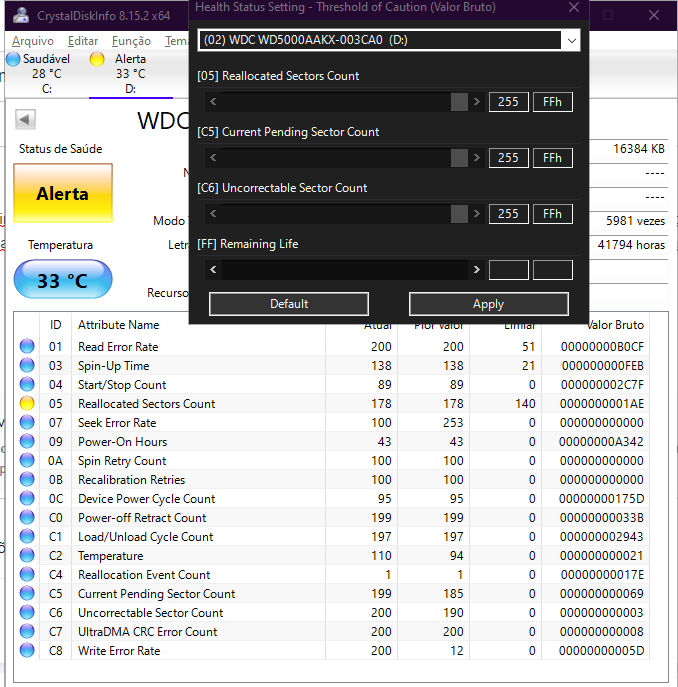Screen dimensions: 678x687
Task: Click the blue status dot for Seek Error Rate
Action: [x=27, y=422]
